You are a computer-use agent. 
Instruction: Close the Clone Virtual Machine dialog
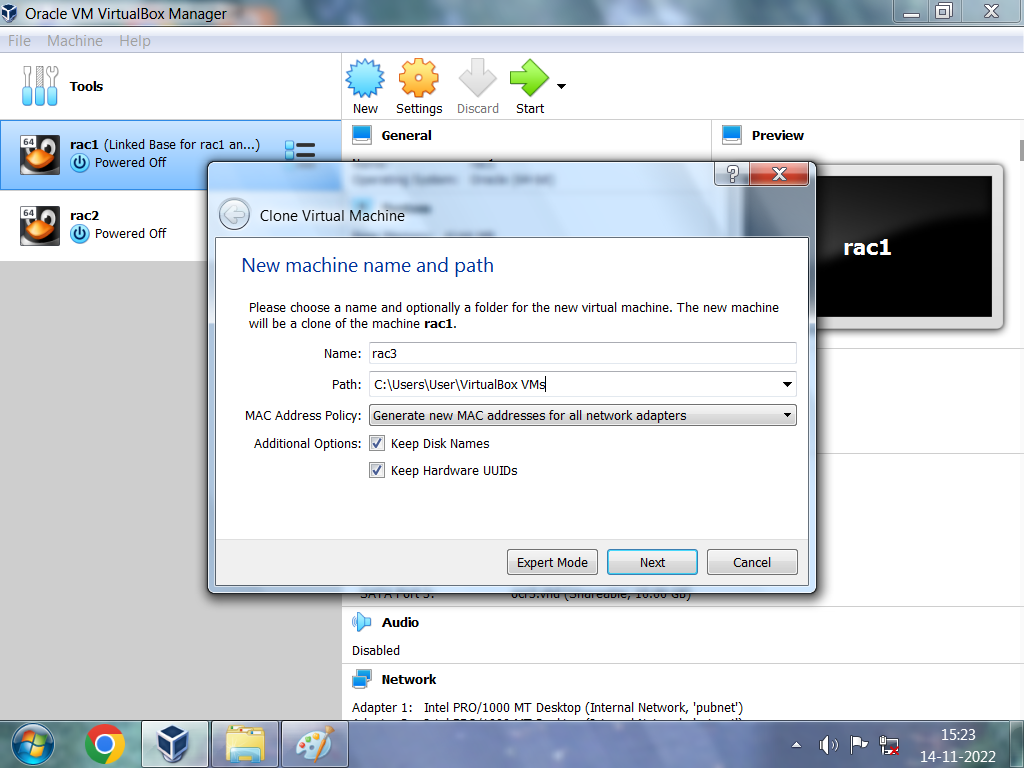tap(779, 174)
